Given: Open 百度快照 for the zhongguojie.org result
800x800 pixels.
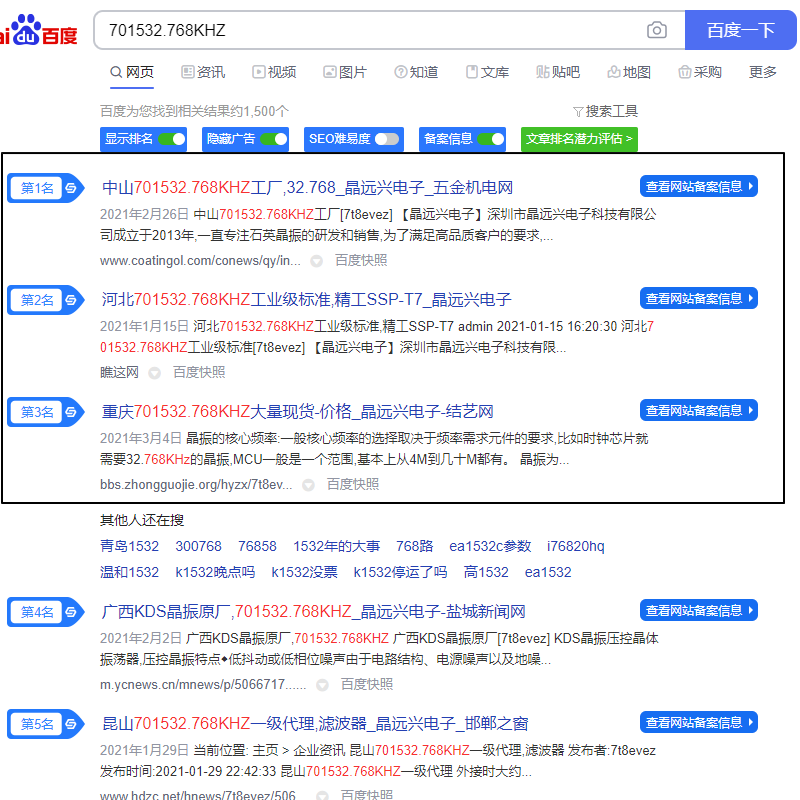Looking at the screenshot, I should click(353, 484).
